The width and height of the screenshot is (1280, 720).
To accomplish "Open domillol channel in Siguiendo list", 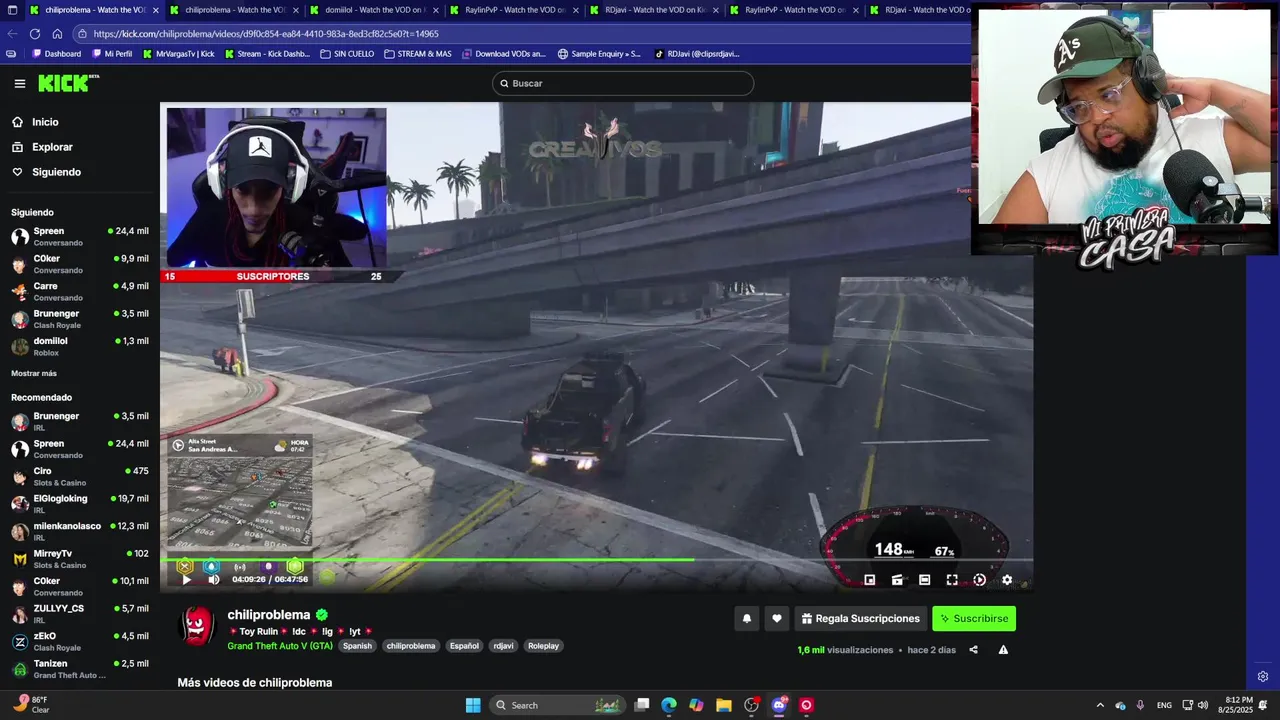I will [80, 346].
